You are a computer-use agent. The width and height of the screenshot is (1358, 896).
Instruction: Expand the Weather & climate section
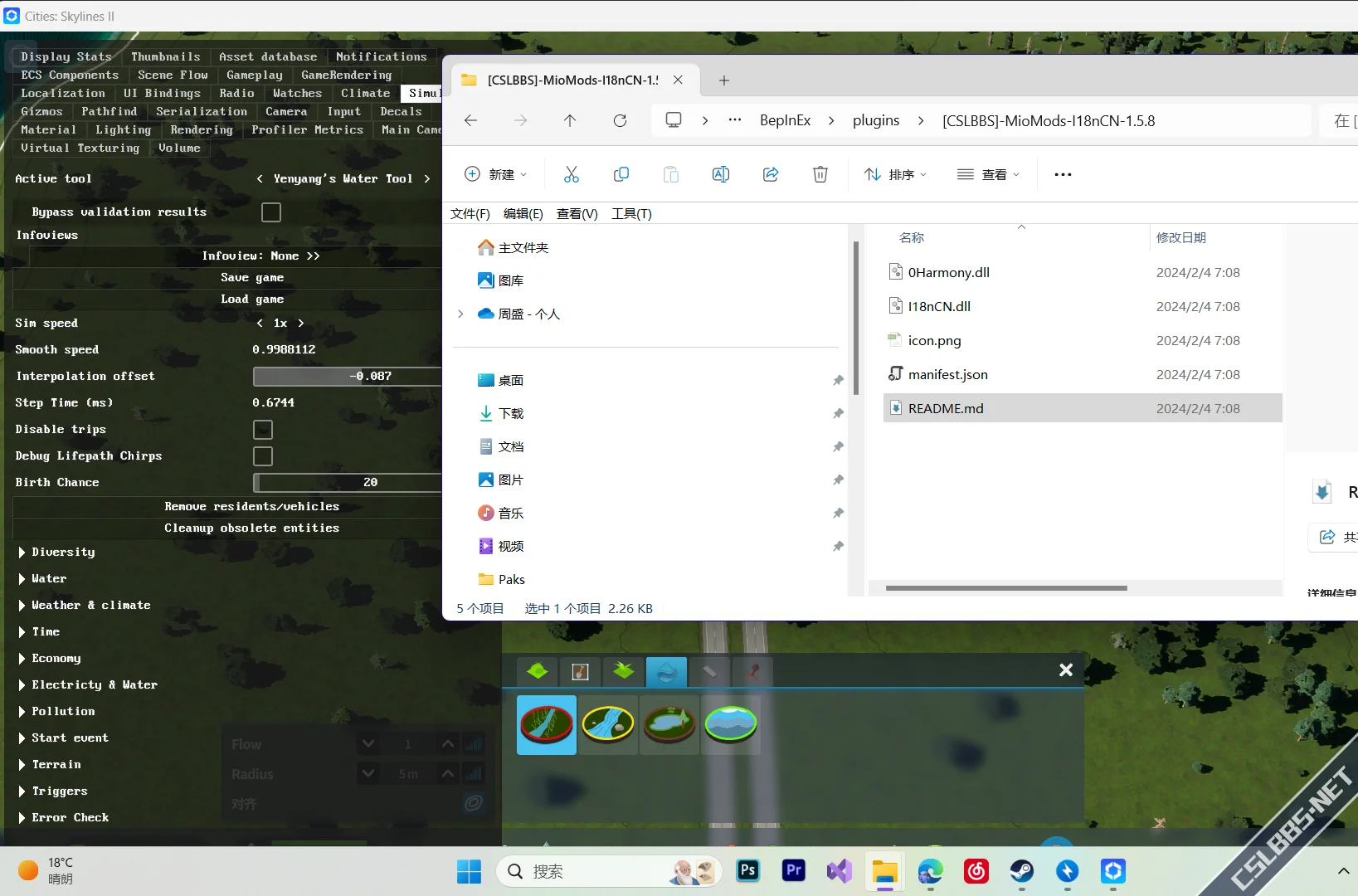[x=22, y=606]
